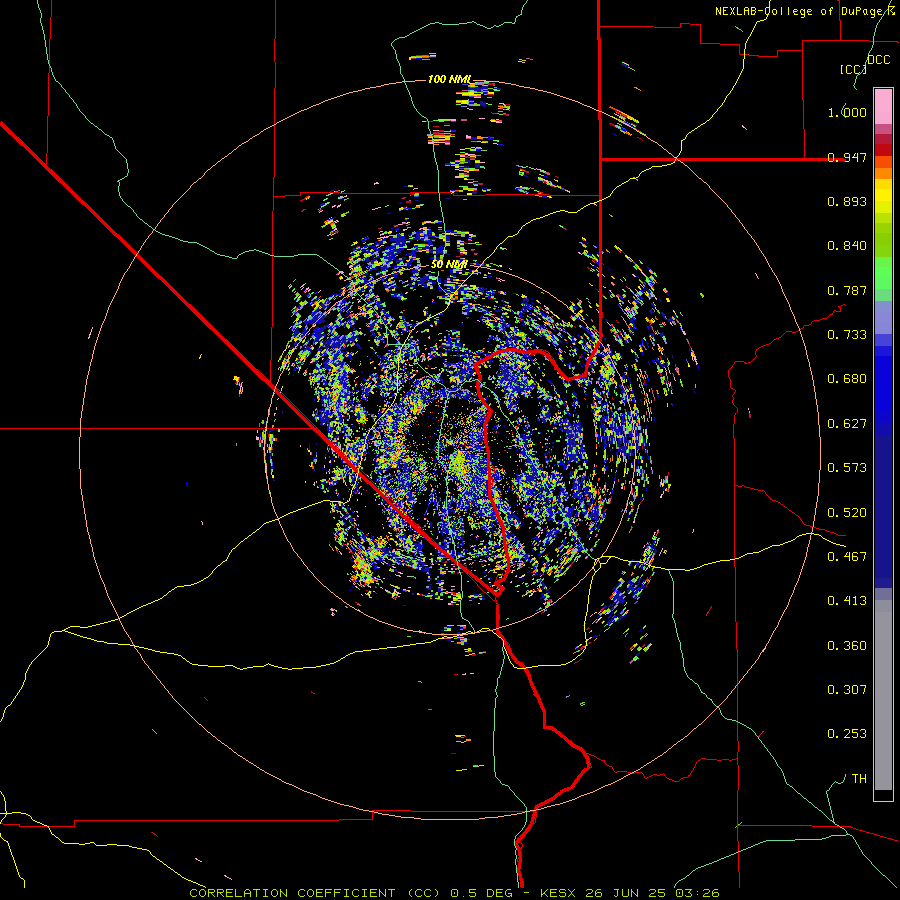Click "CORRELATION COEFFICIENT" in the bottom caption
The width and height of the screenshot is (900, 900).
coord(292,893)
